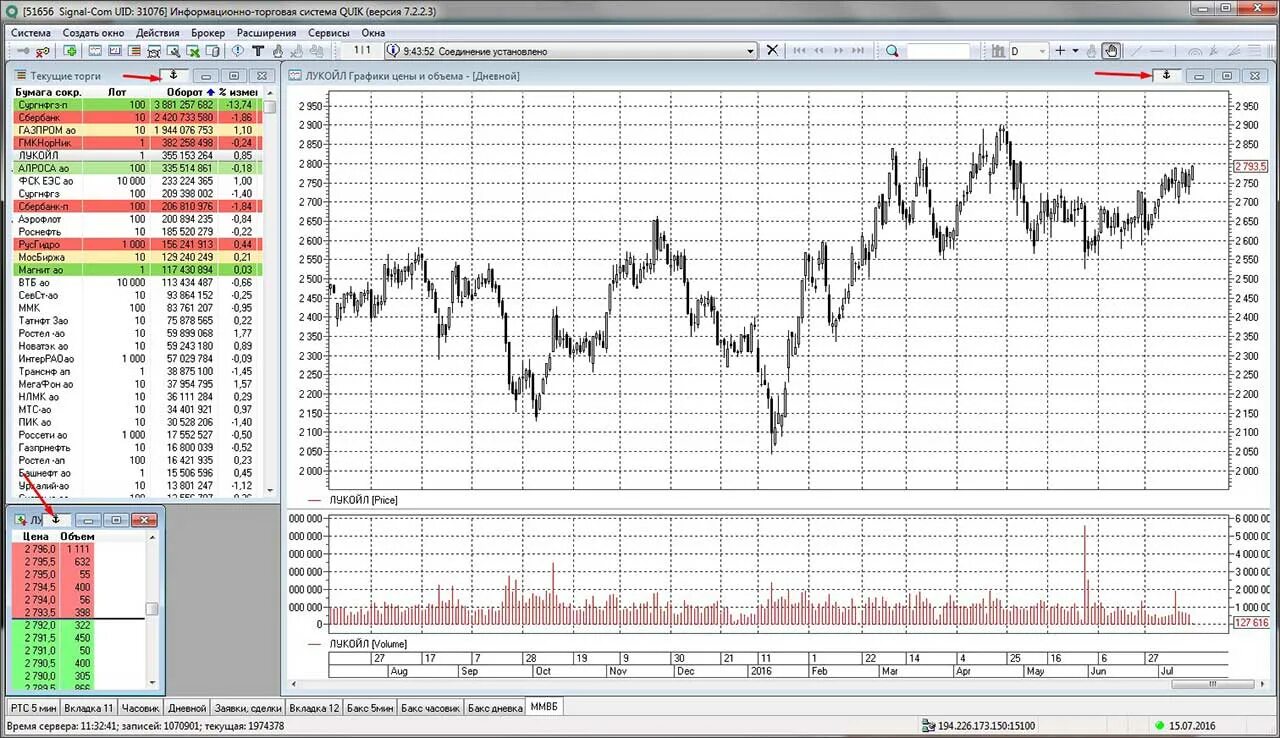1280x738 pixels.
Task: Switch to Часовик tab
Action: (x=141, y=708)
